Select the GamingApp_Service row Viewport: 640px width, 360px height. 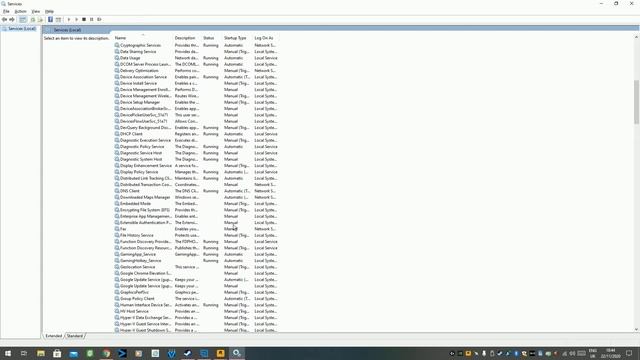(x=196, y=254)
